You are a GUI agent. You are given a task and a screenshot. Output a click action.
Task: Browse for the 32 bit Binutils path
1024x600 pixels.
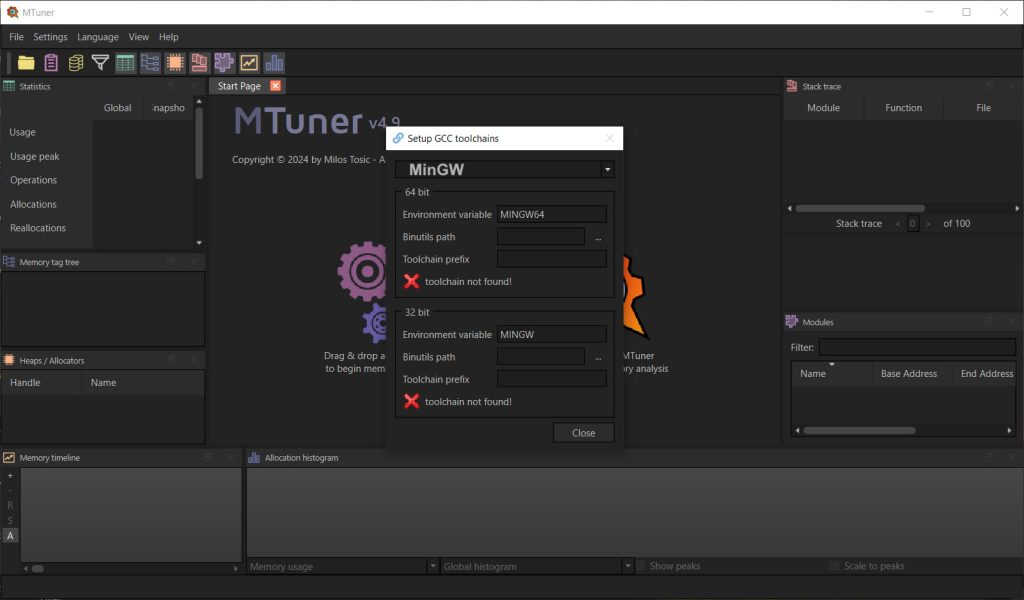click(598, 357)
